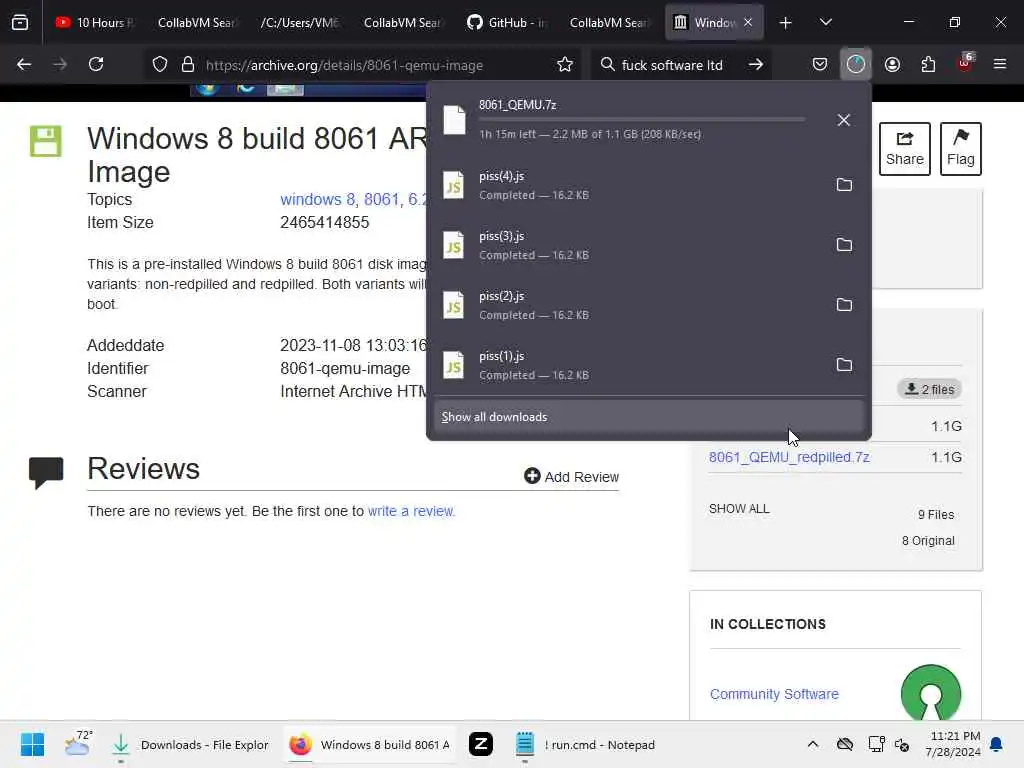The width and height of the screenshot is (1024, 768).
Task: Click the 8061_QEMU.7z download progress bar
Action: [642, 120]
